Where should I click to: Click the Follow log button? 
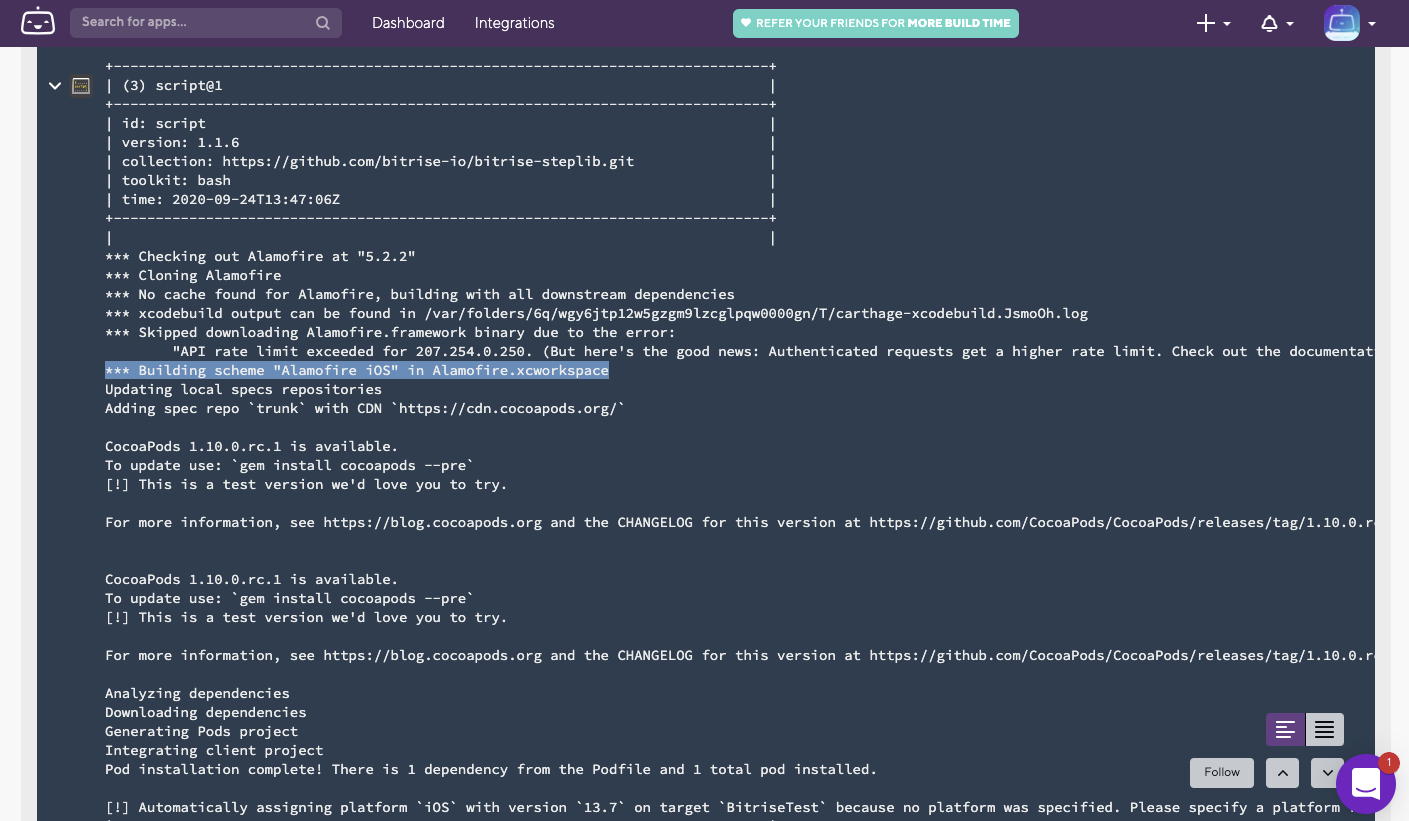pos(1222,772)
